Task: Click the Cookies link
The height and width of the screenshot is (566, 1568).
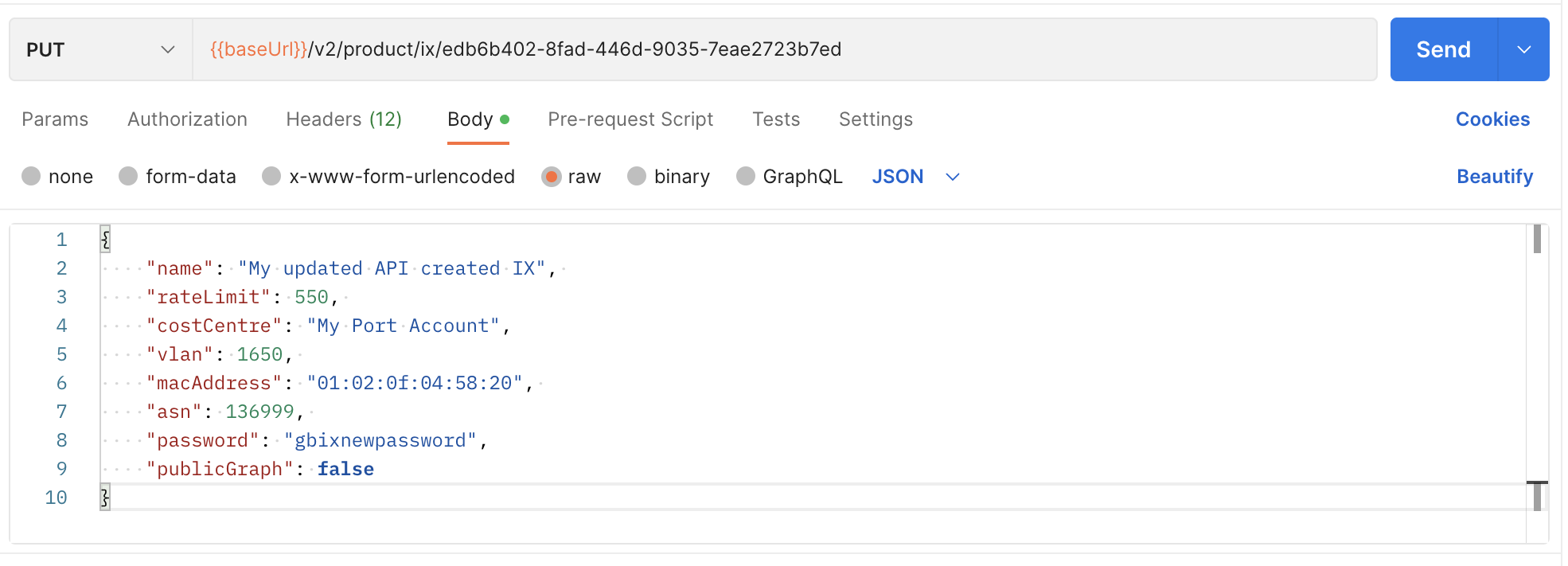Action: point(1492,119)
